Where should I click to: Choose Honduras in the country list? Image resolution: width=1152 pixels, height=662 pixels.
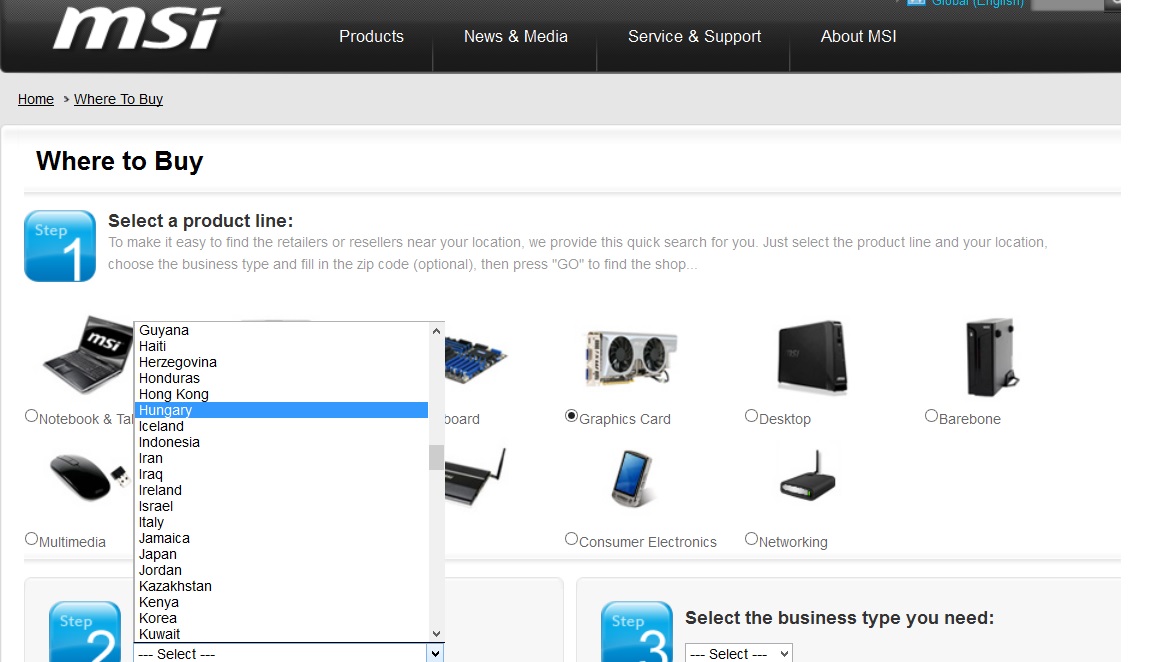[281, 378]
